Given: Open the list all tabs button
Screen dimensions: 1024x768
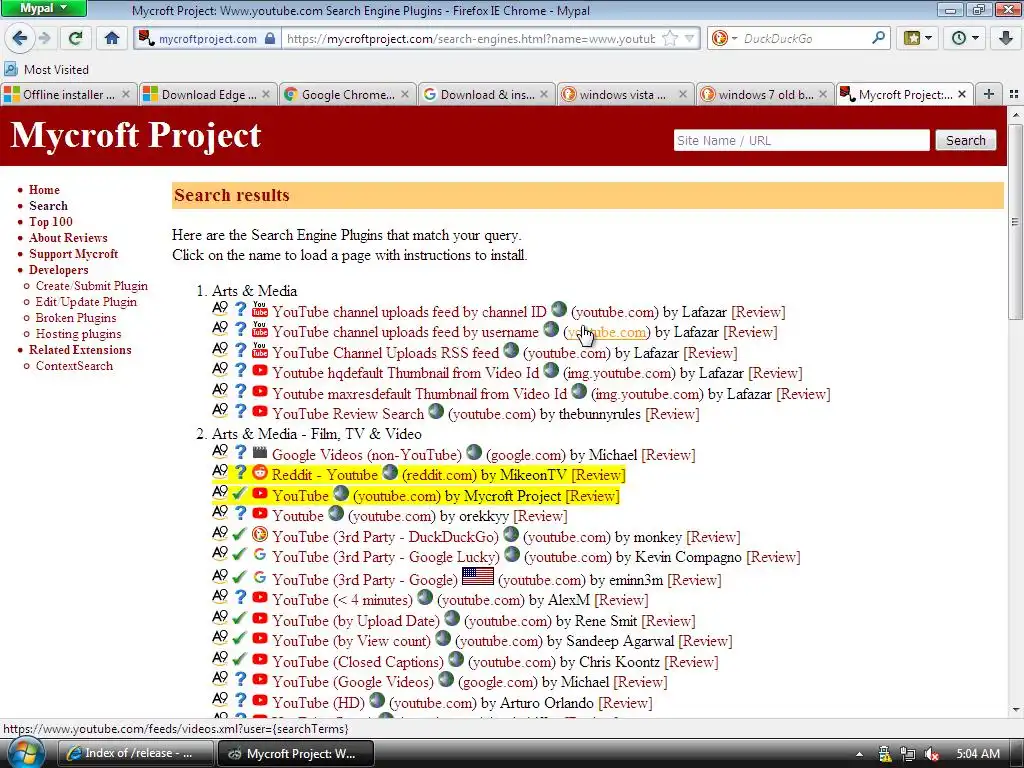Looking at the screenshot, I should click(1014, 95).
